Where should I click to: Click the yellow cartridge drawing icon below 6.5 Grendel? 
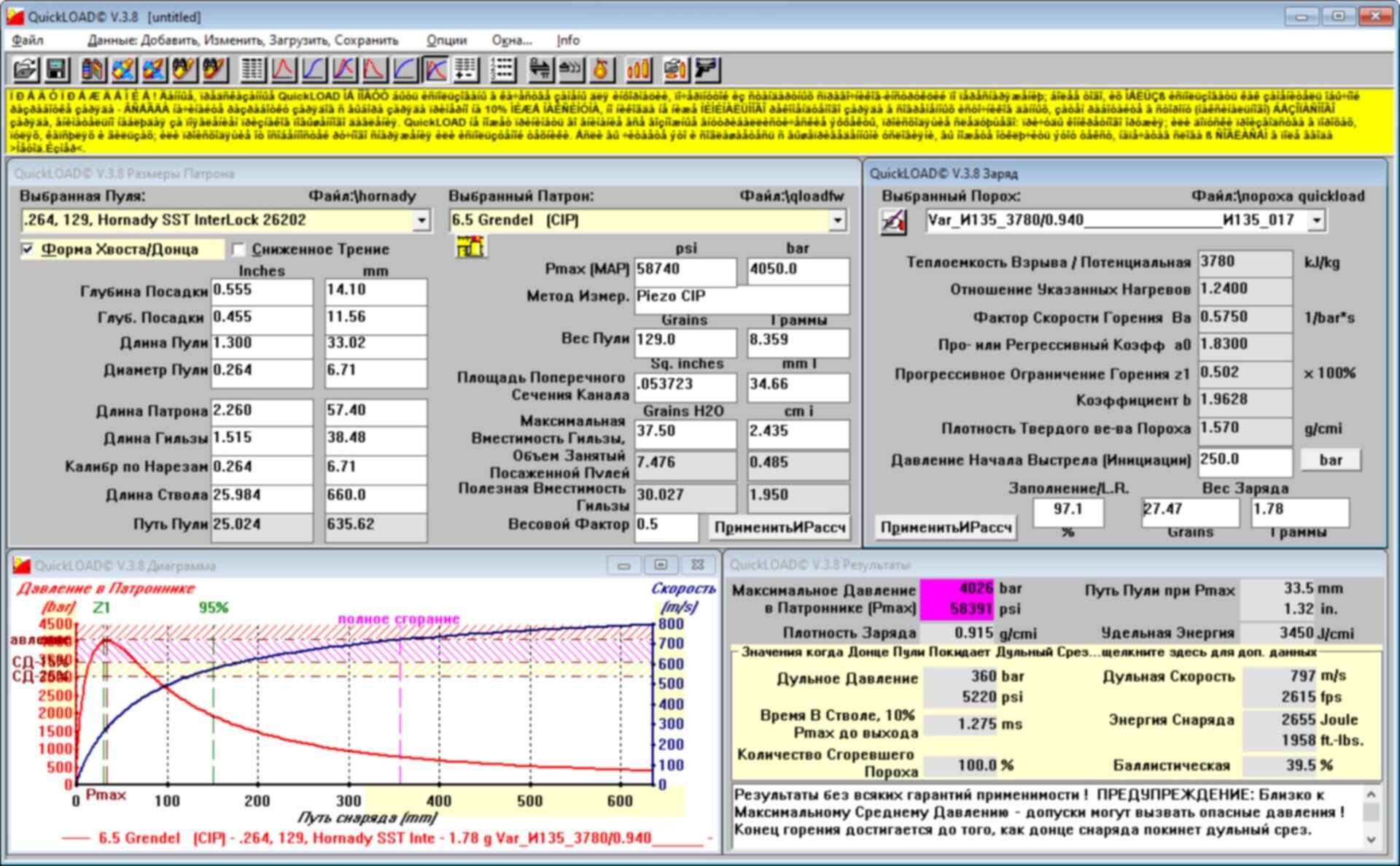coord(470,247)
